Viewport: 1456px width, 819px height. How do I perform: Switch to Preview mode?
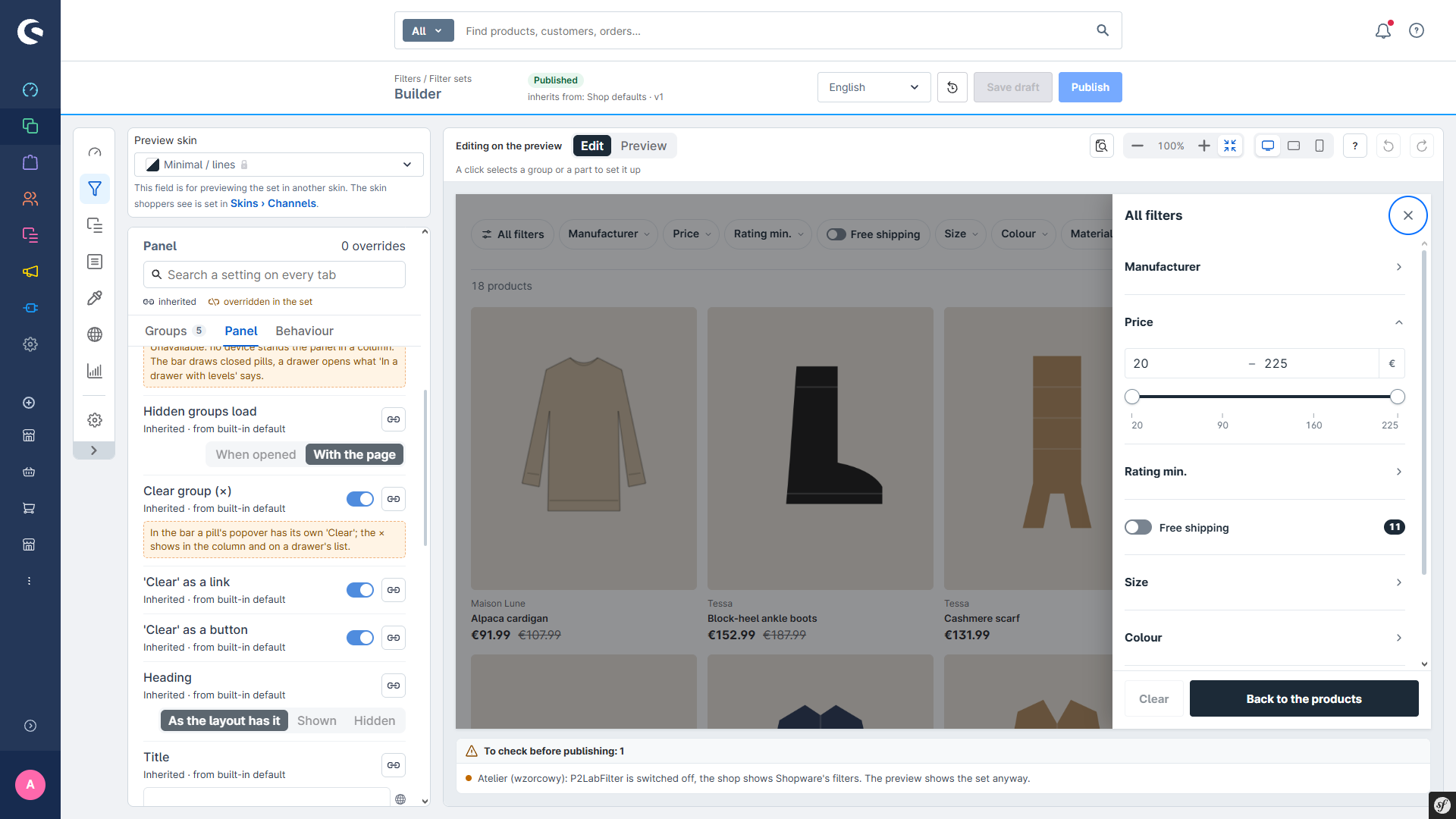click(643, 146)
